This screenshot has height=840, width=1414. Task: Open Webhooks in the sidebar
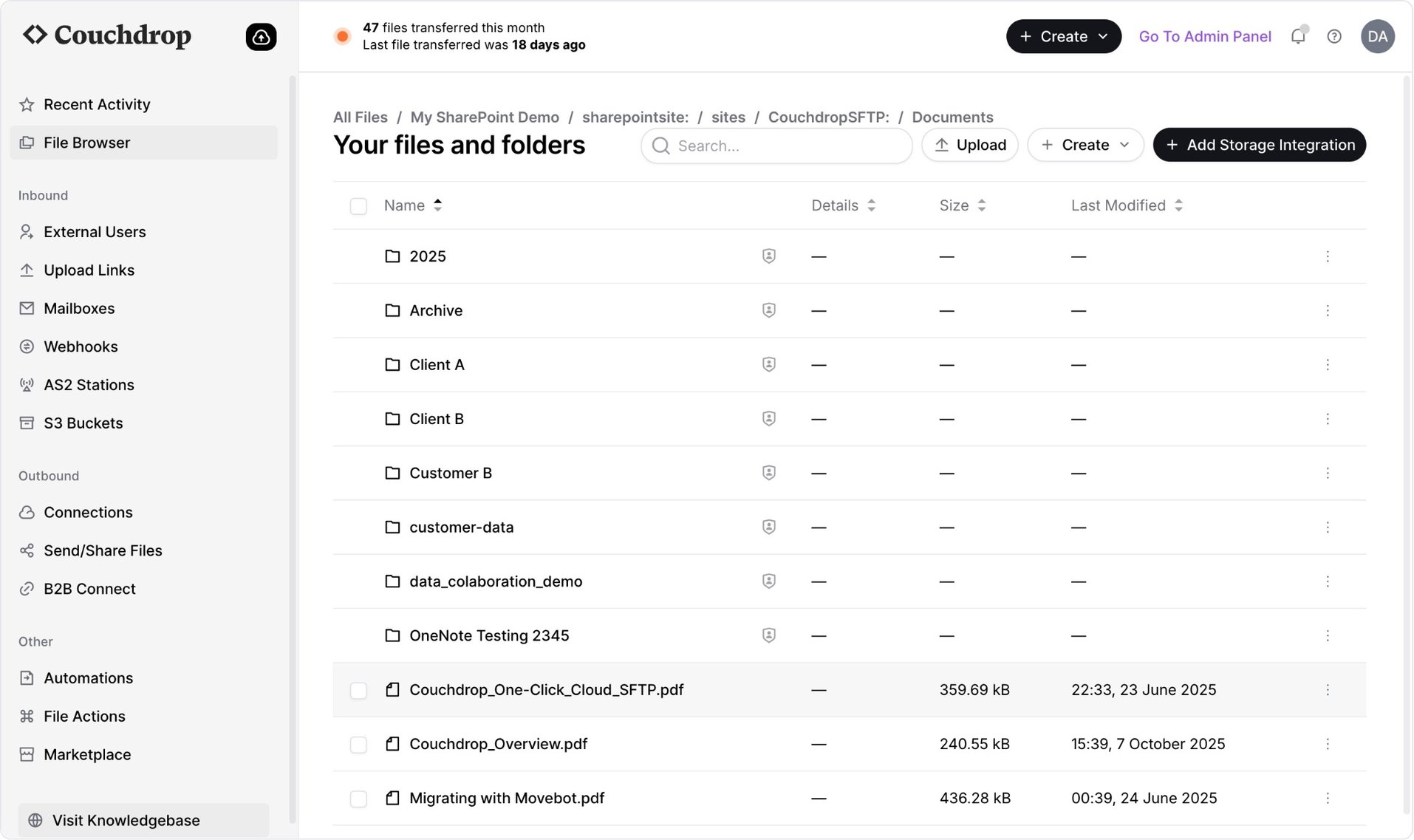coord(144,346)
